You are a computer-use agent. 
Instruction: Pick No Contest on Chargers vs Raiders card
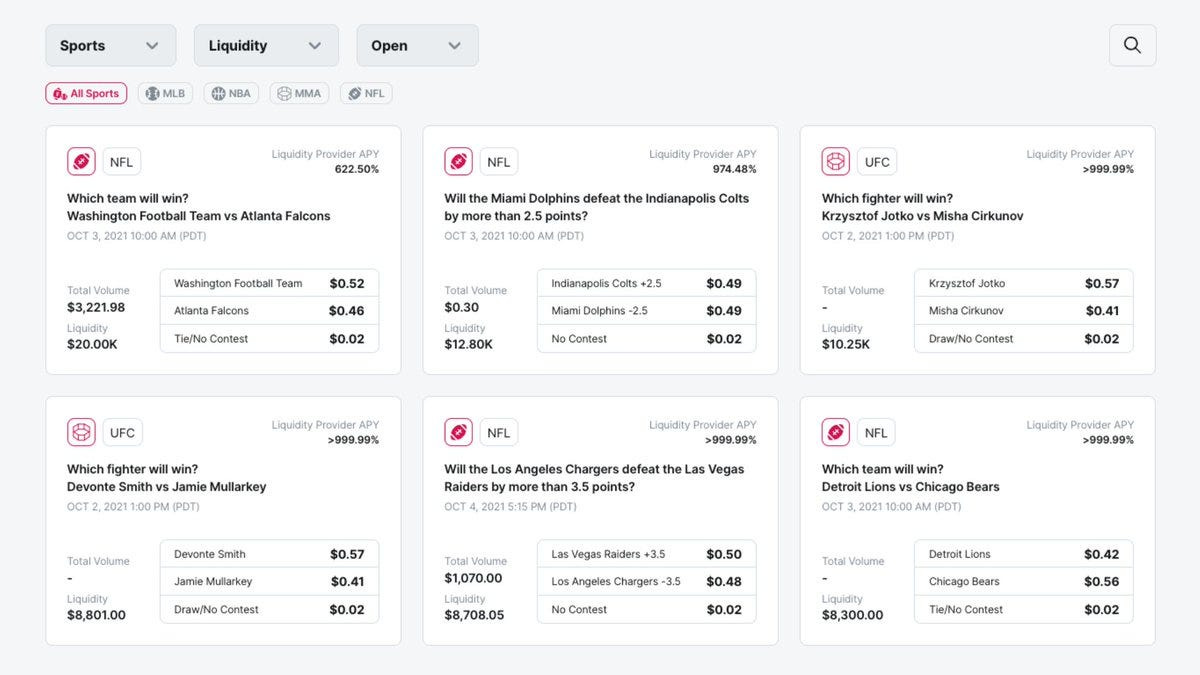pyautogui.click(x=646, y=610)
